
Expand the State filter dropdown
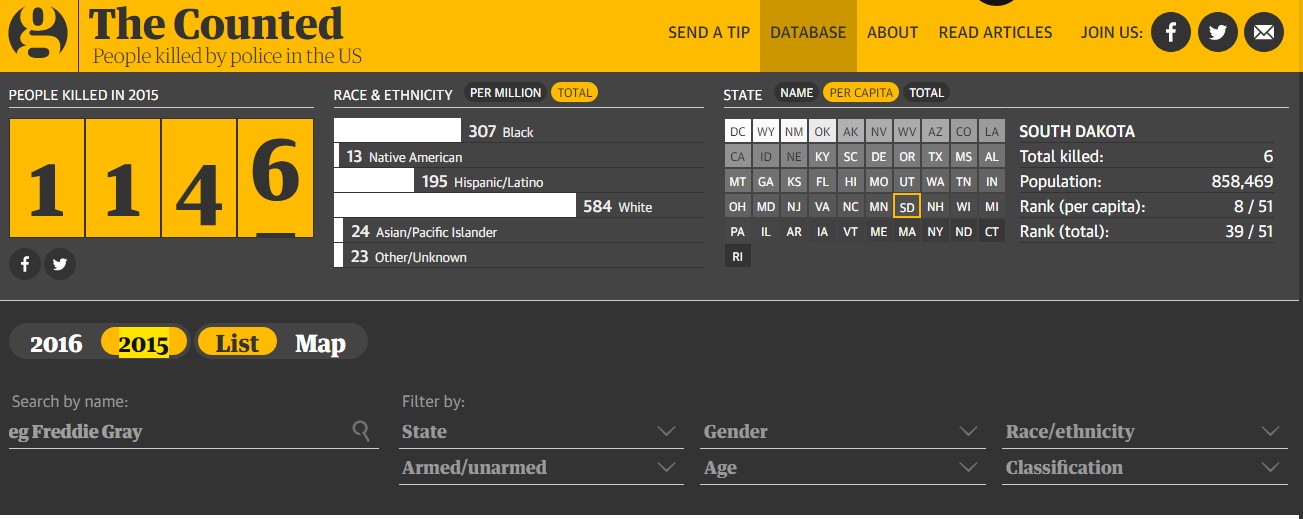pyautogui.click(x=540, y=432)
